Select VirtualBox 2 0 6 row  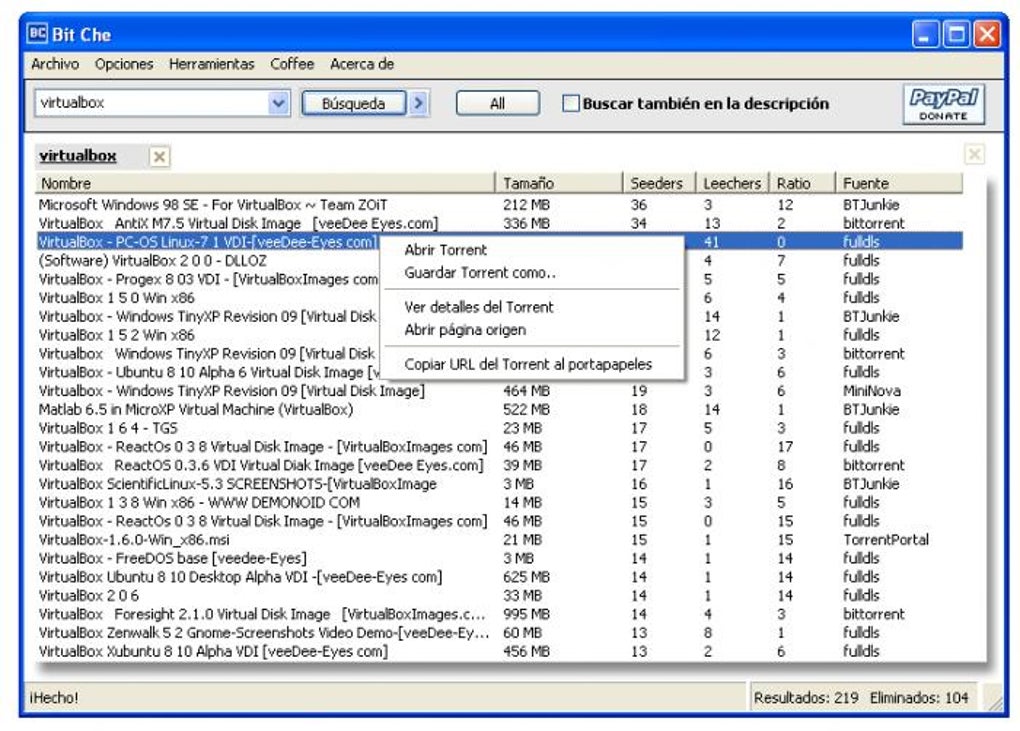coord(499,596)
